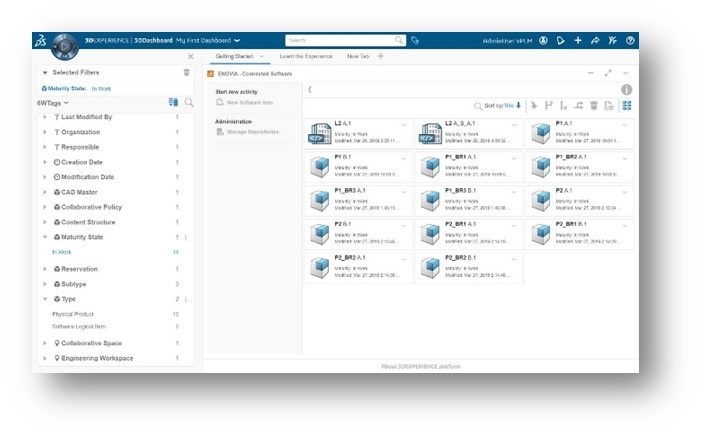Click the document export toolbar icon
The image size is (704, 438).
tap(609, 105)
